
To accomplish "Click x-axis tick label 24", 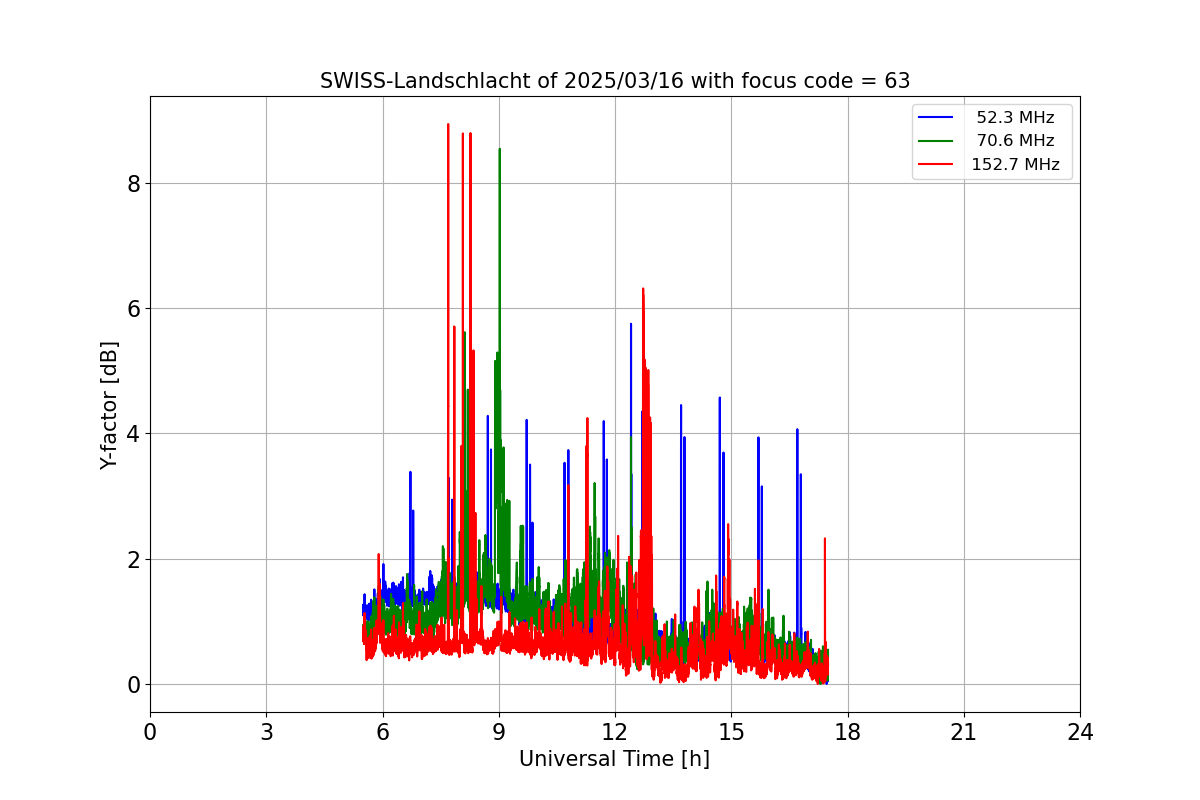I will pyautogui.click(x=1080, y=732).
